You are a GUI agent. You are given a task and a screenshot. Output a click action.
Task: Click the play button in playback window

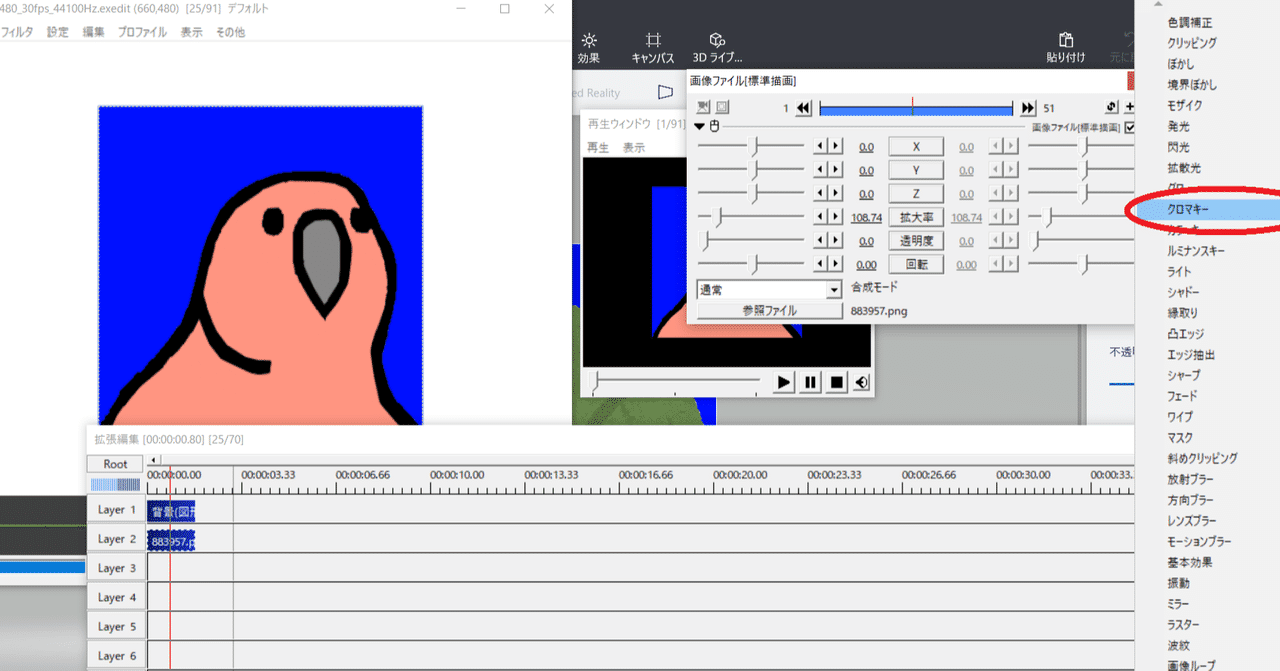point(784,382)
